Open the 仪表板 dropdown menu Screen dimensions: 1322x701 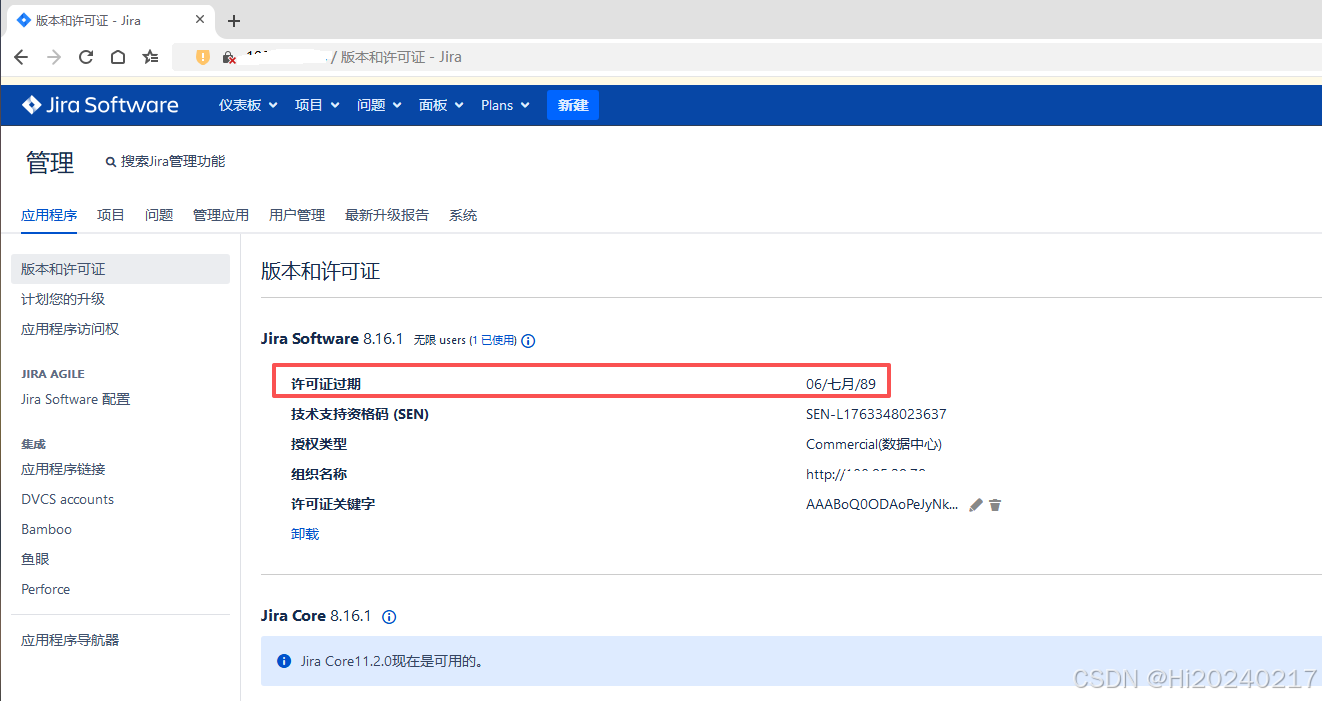(x=248, y=105)
